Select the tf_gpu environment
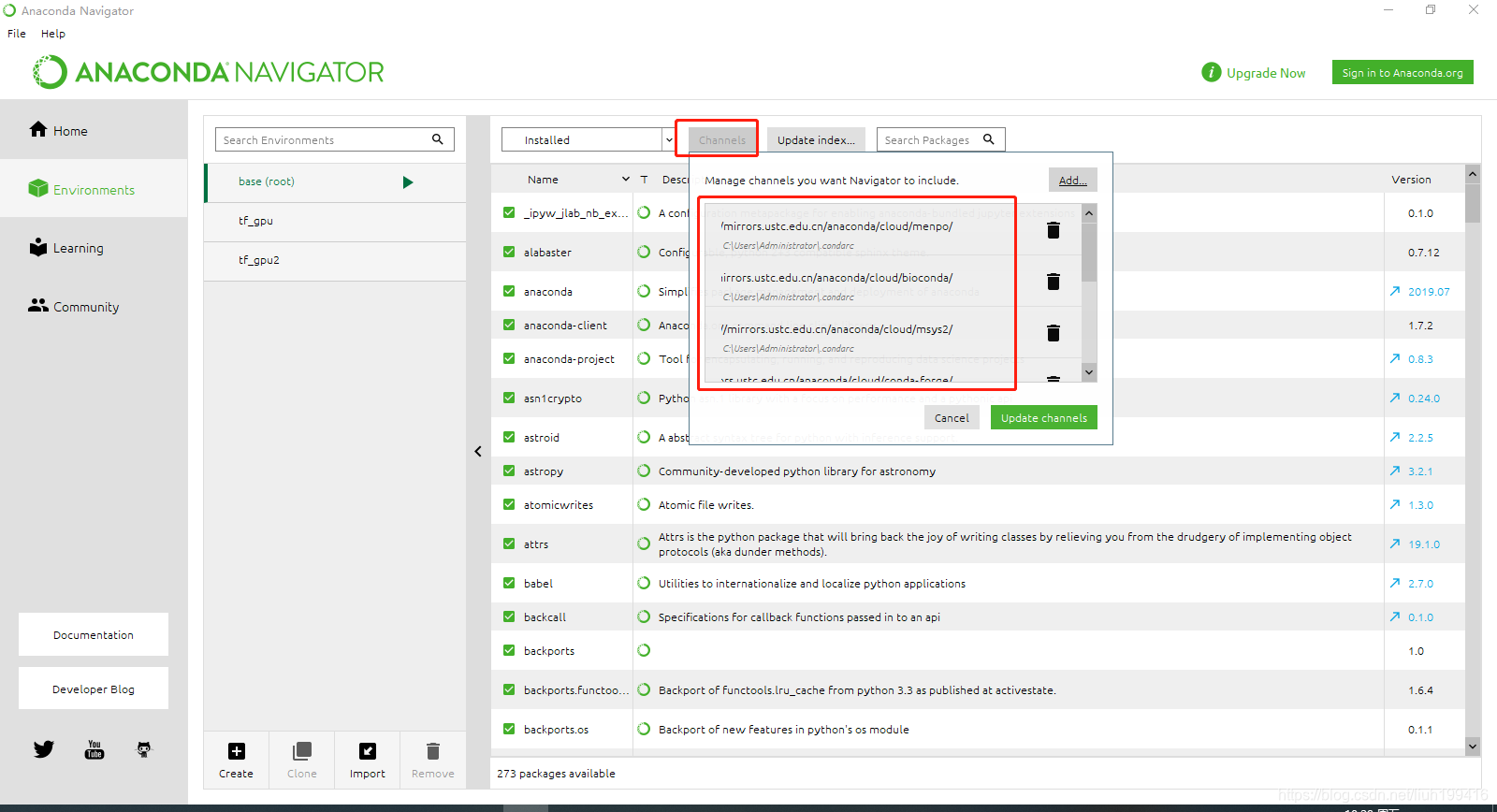This screenshot has width=1497, height=812. tap(335, 222)
